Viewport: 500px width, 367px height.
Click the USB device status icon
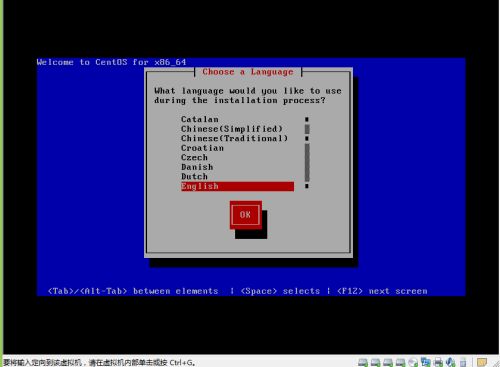463,363
